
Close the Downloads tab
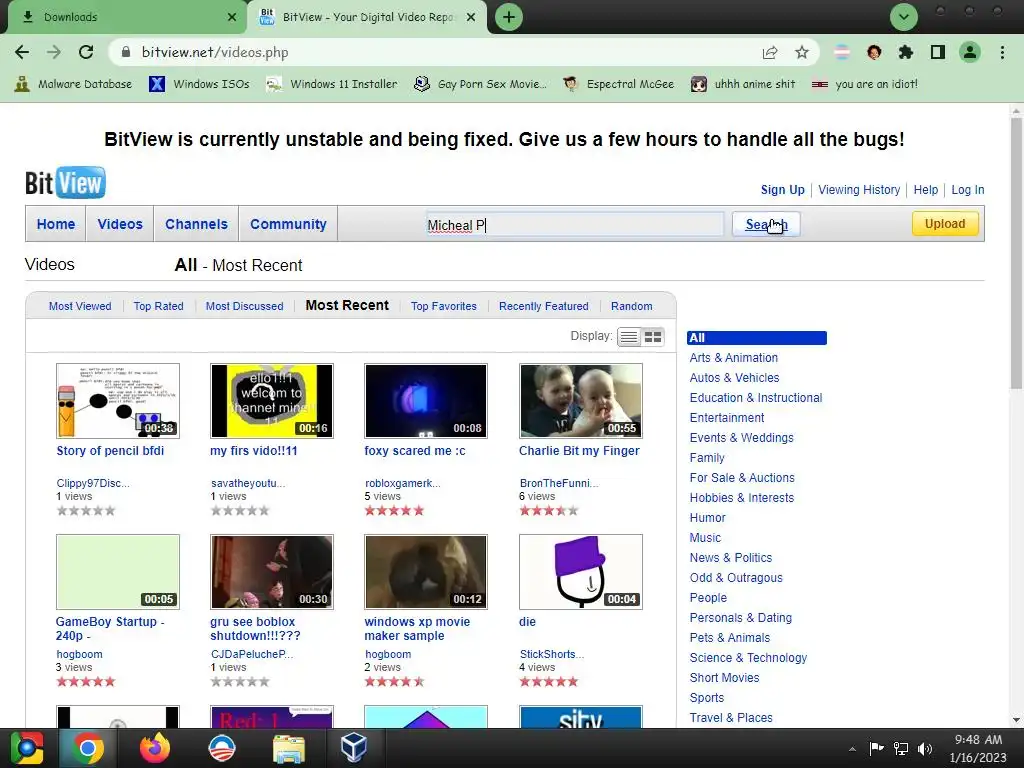point(232,17)
